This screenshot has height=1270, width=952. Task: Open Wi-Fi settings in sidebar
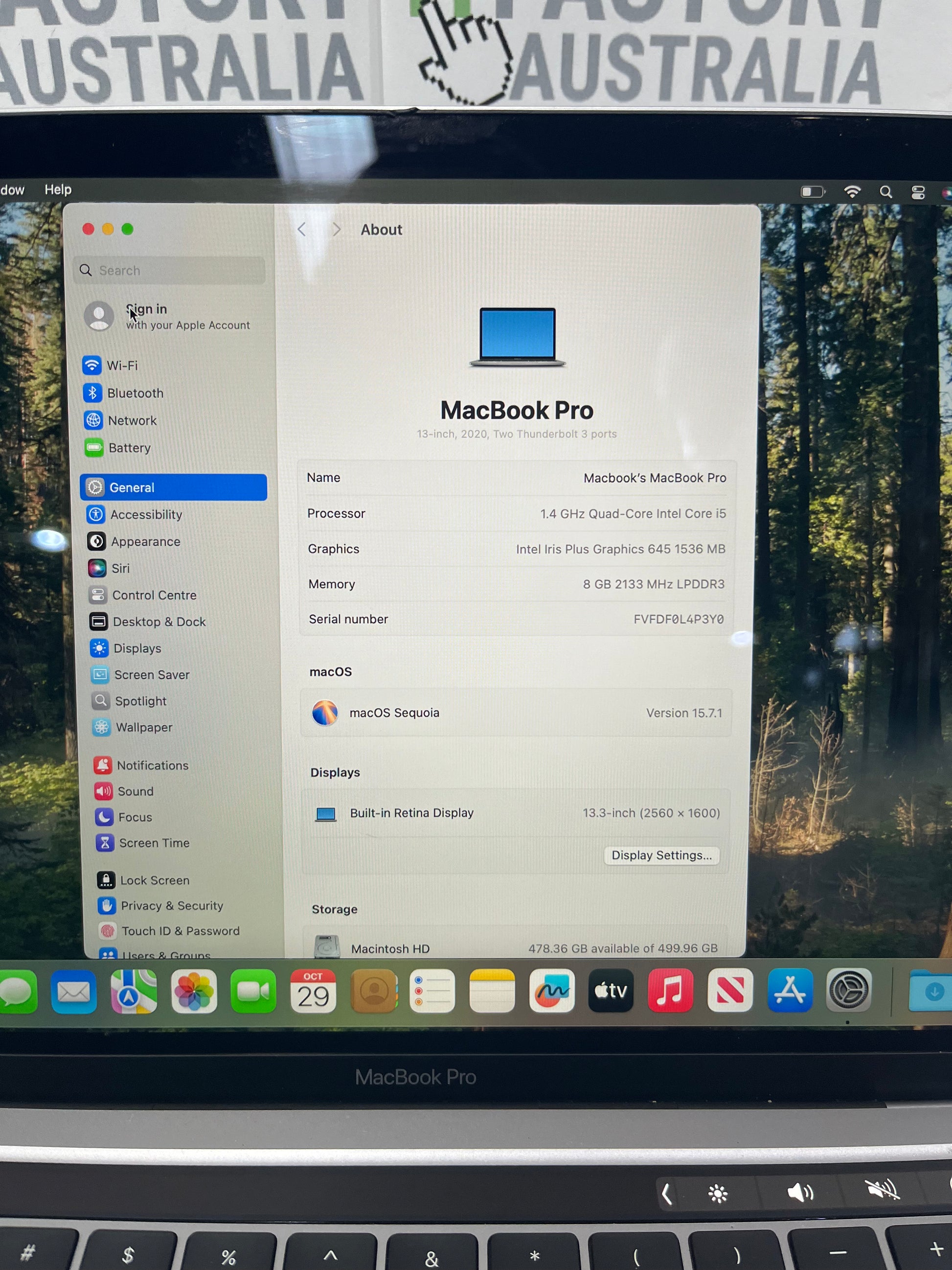121,365
